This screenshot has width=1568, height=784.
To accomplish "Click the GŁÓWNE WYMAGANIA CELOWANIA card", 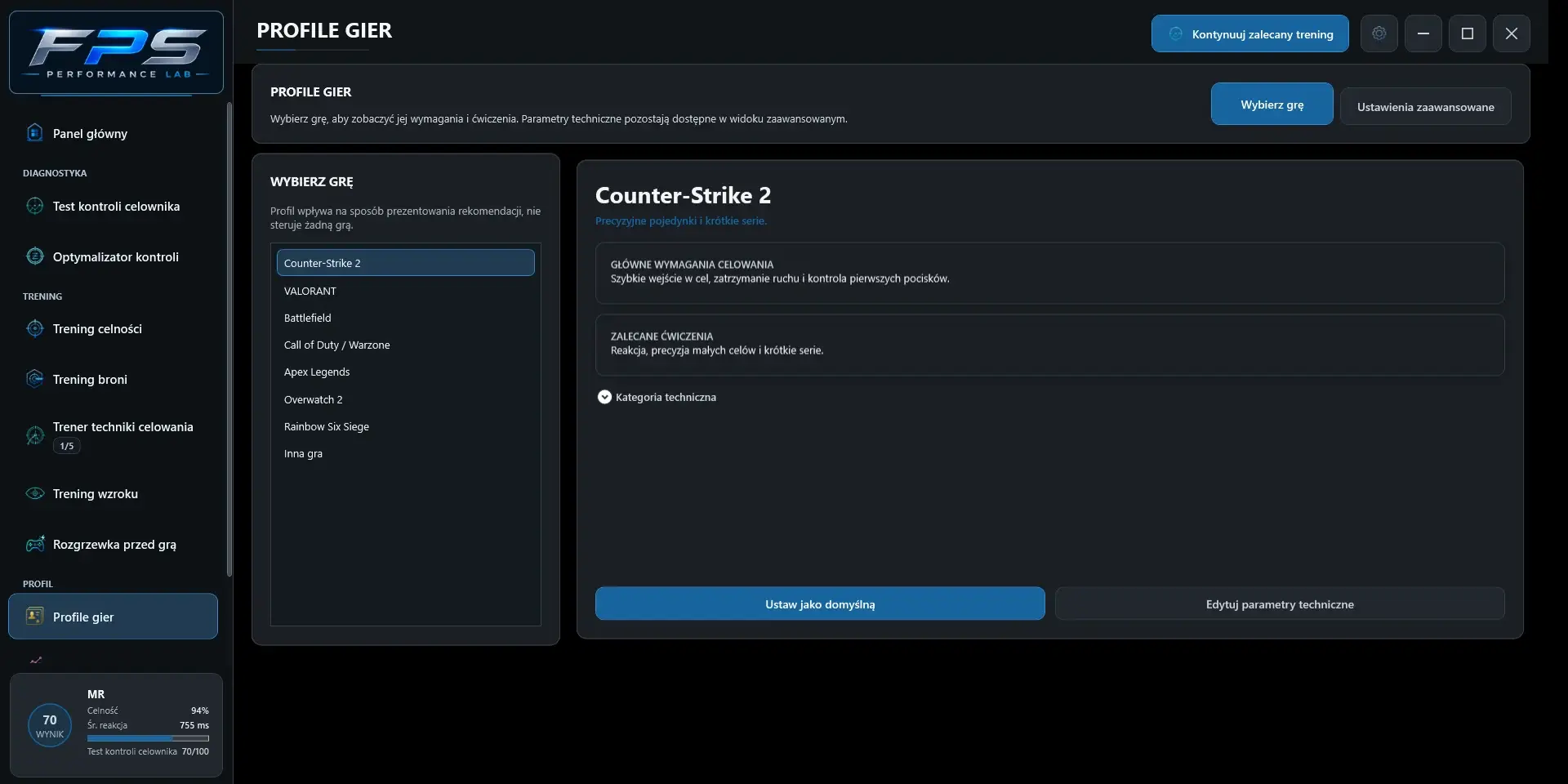I will click(x=1050, y=273).
